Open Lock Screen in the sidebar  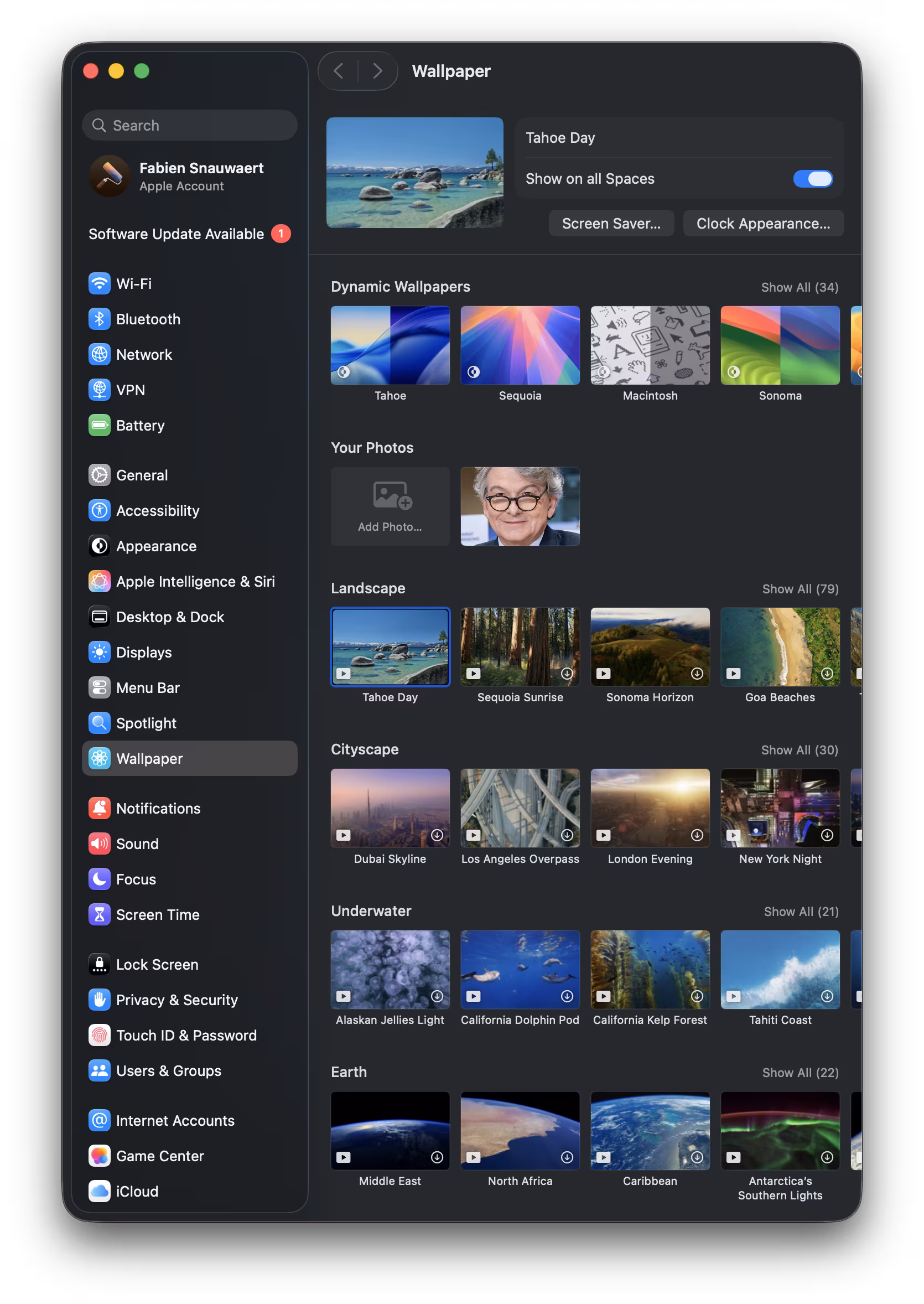pyautogui.click(x=189, y=964)
